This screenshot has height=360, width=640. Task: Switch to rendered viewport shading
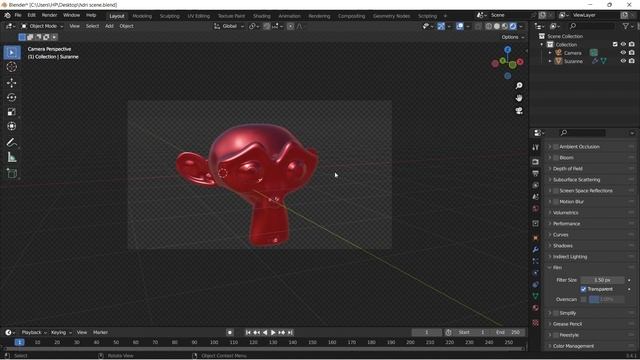(x=513, y=26)
